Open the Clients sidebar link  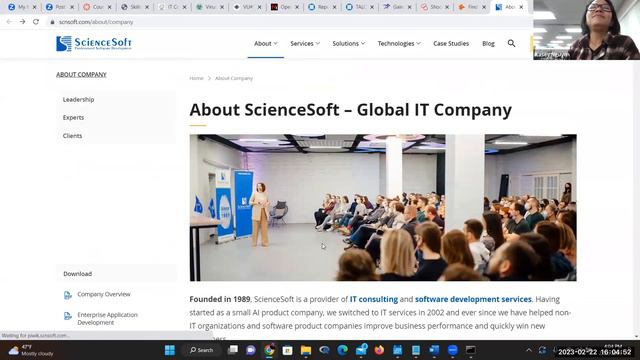click(x=72, y=136)
